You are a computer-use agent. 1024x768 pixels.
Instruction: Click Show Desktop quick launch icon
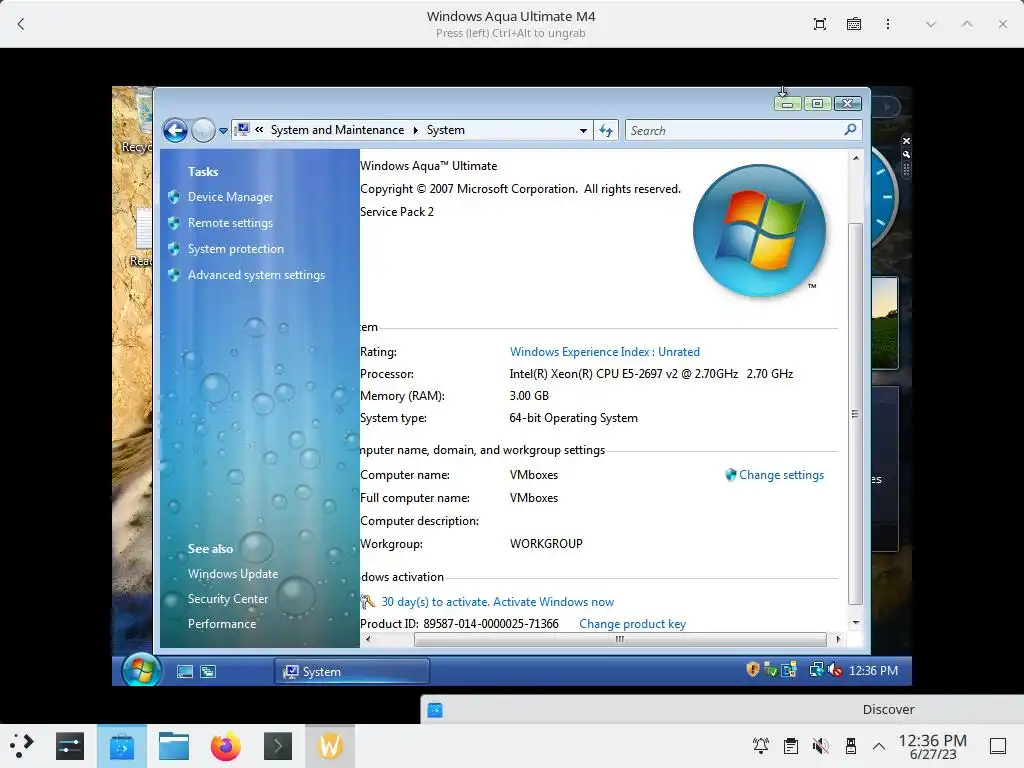click(x=185, y=671)
